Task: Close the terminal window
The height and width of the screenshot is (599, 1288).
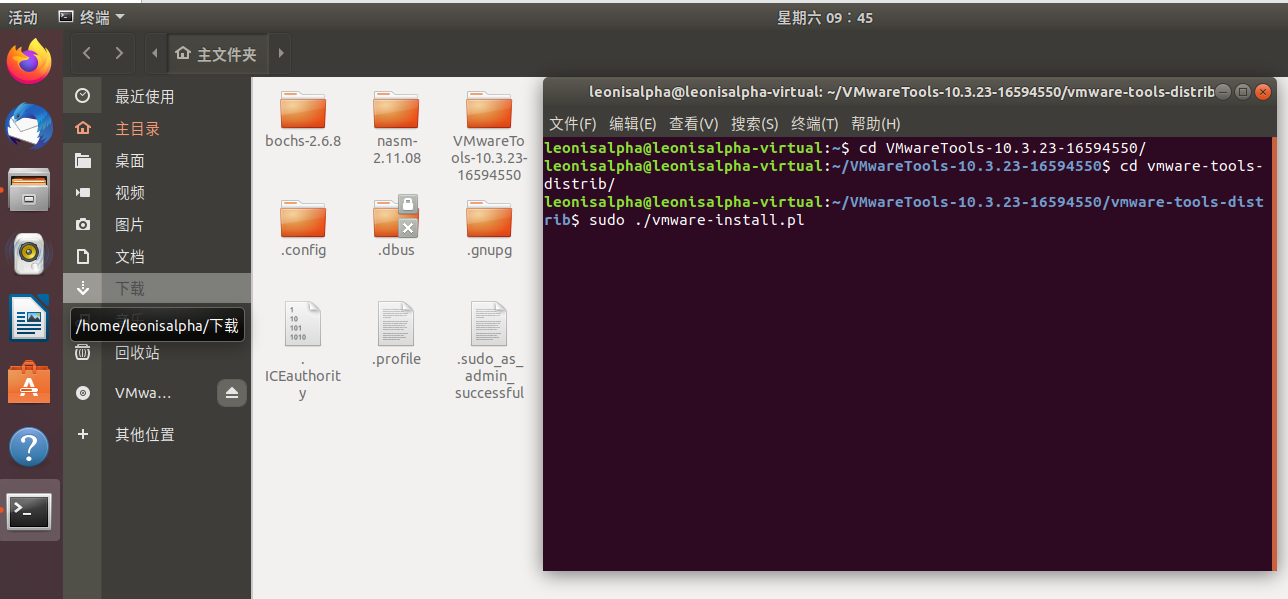Action: click(x=1263, y=91)
